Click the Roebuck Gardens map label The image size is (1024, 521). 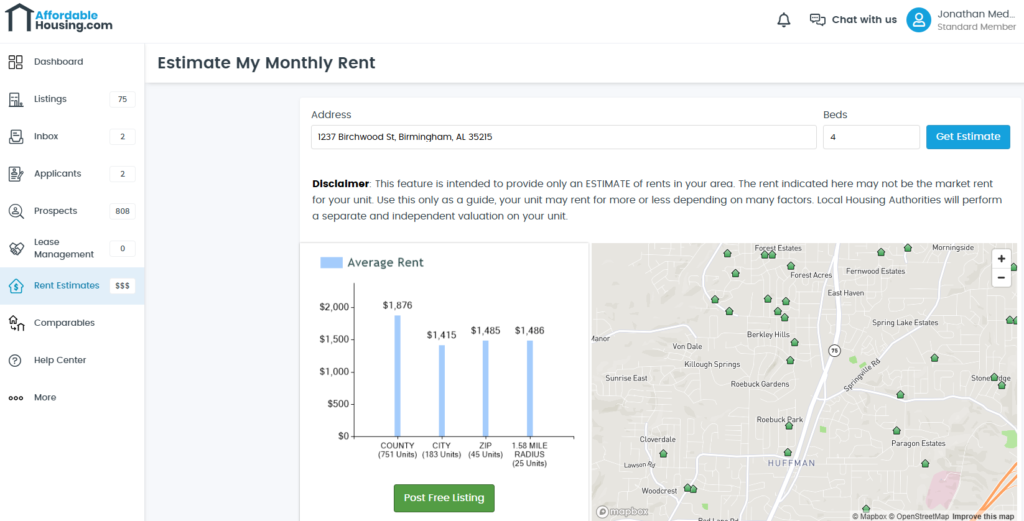pos(760,384)
